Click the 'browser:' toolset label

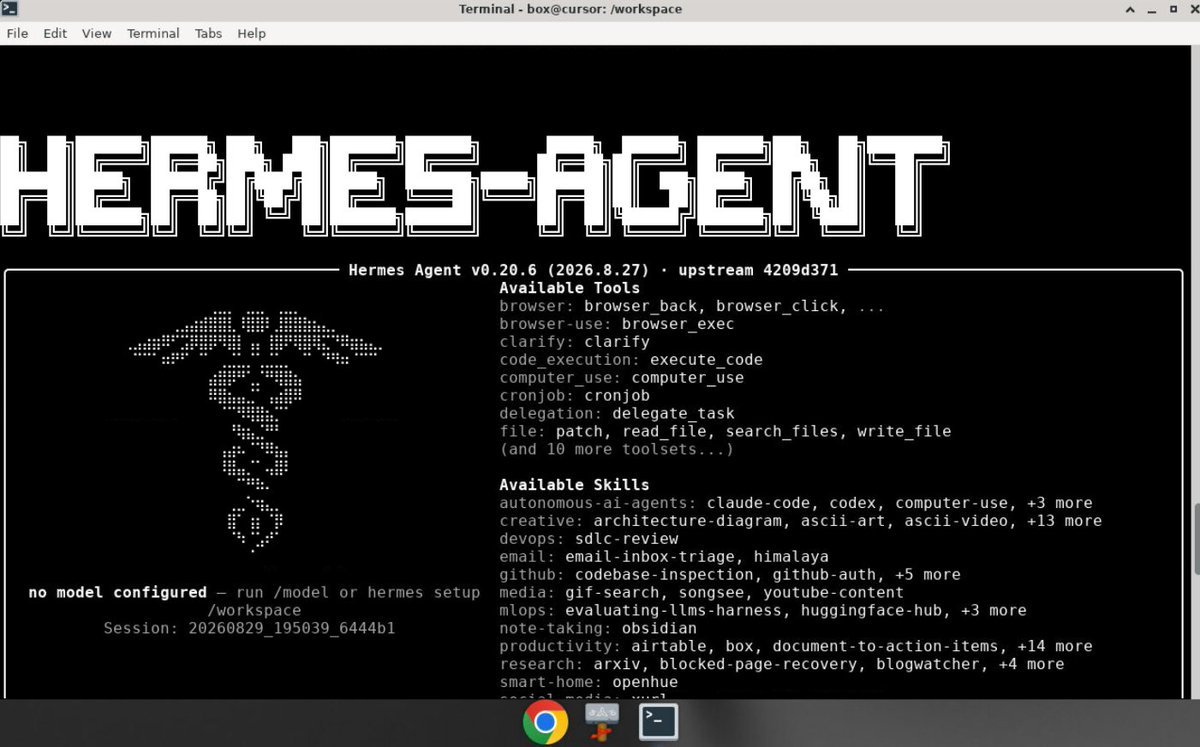[x=537, y=306]
